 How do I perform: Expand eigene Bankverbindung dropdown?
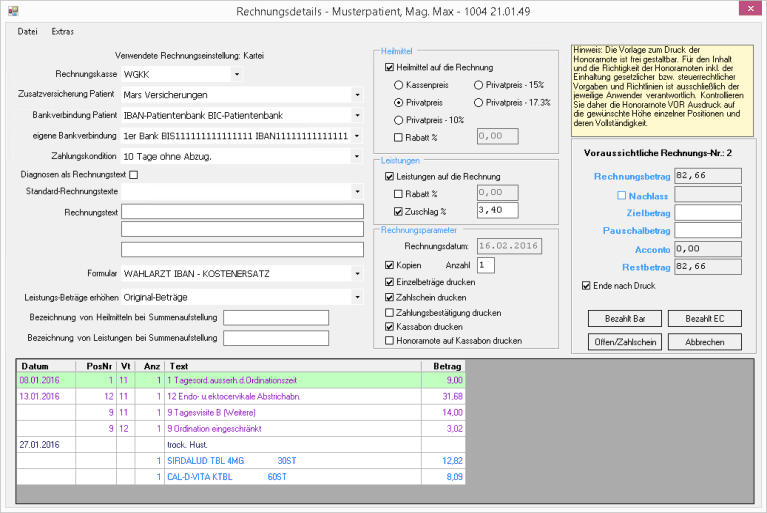[x=358, y=135]
